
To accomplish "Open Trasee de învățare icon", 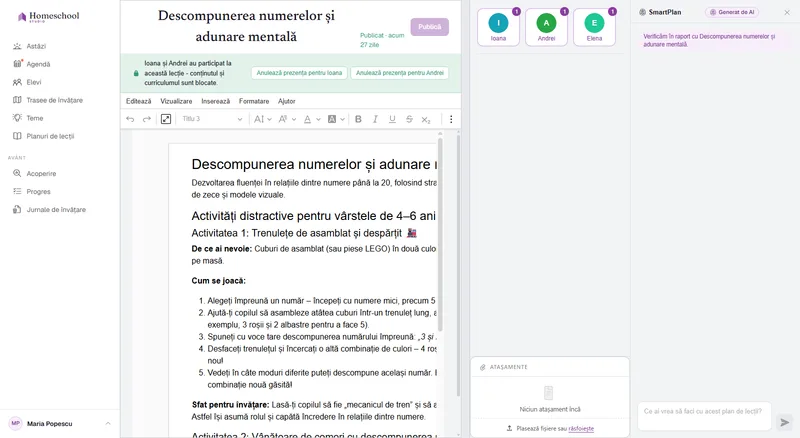I will point(17,100).
